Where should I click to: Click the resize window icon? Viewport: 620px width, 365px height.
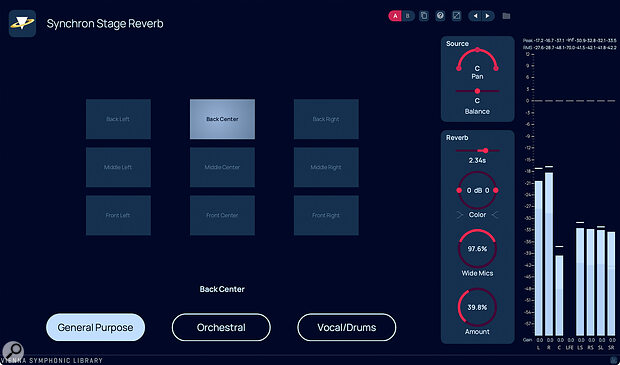point(456,16)
